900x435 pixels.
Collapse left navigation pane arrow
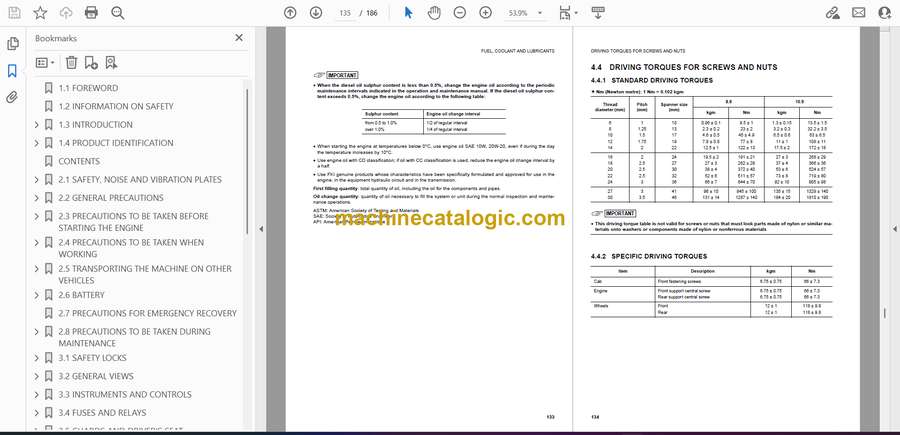click(x=261, y=229)
